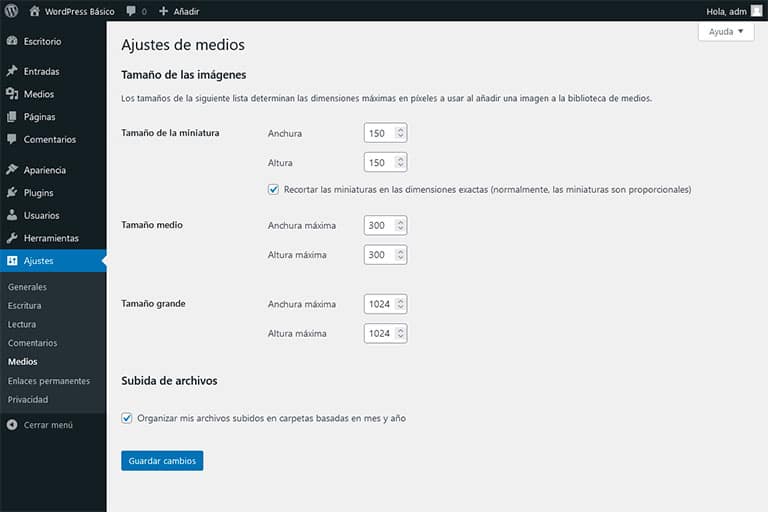This screenshot has width=768, height=512.
Task: Click the Tamaño de las imágenes heading
Action: (184, 75)
